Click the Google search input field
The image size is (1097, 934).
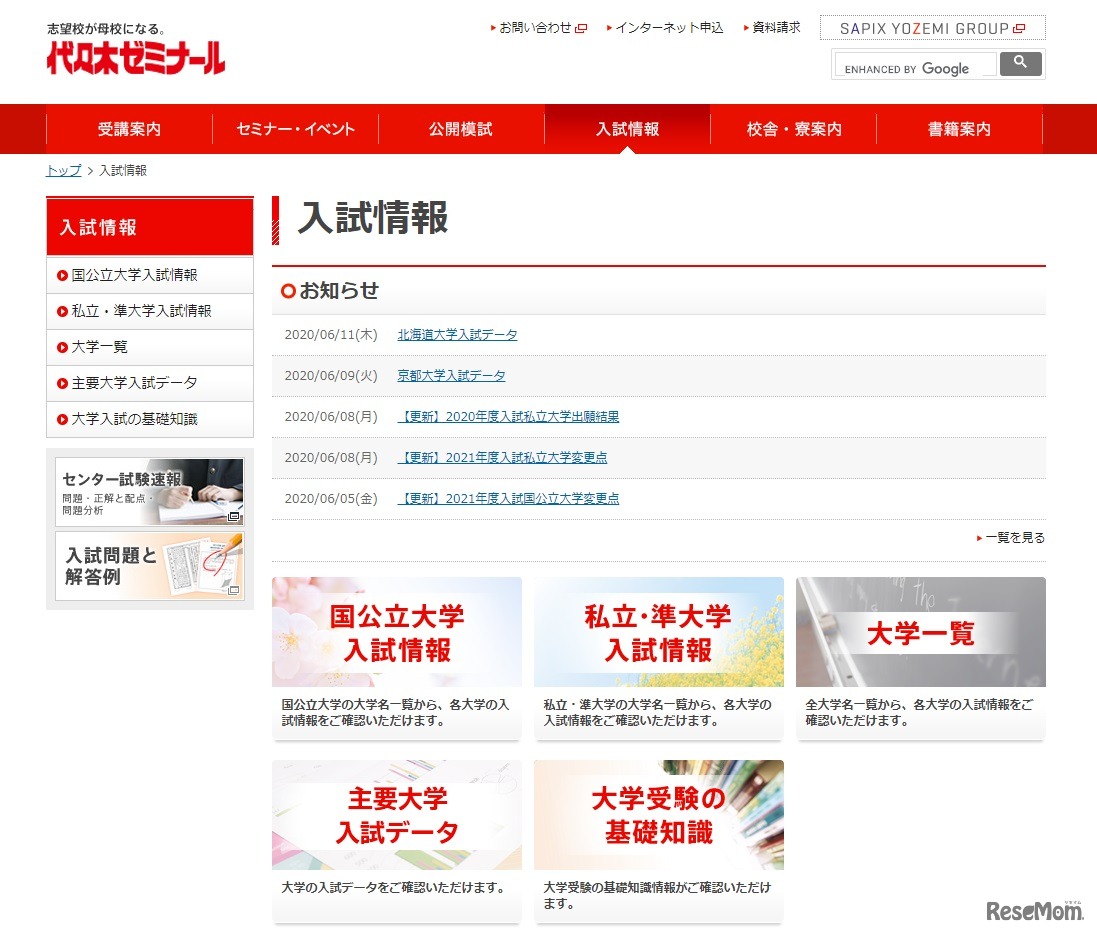click(x=915, y=67)
